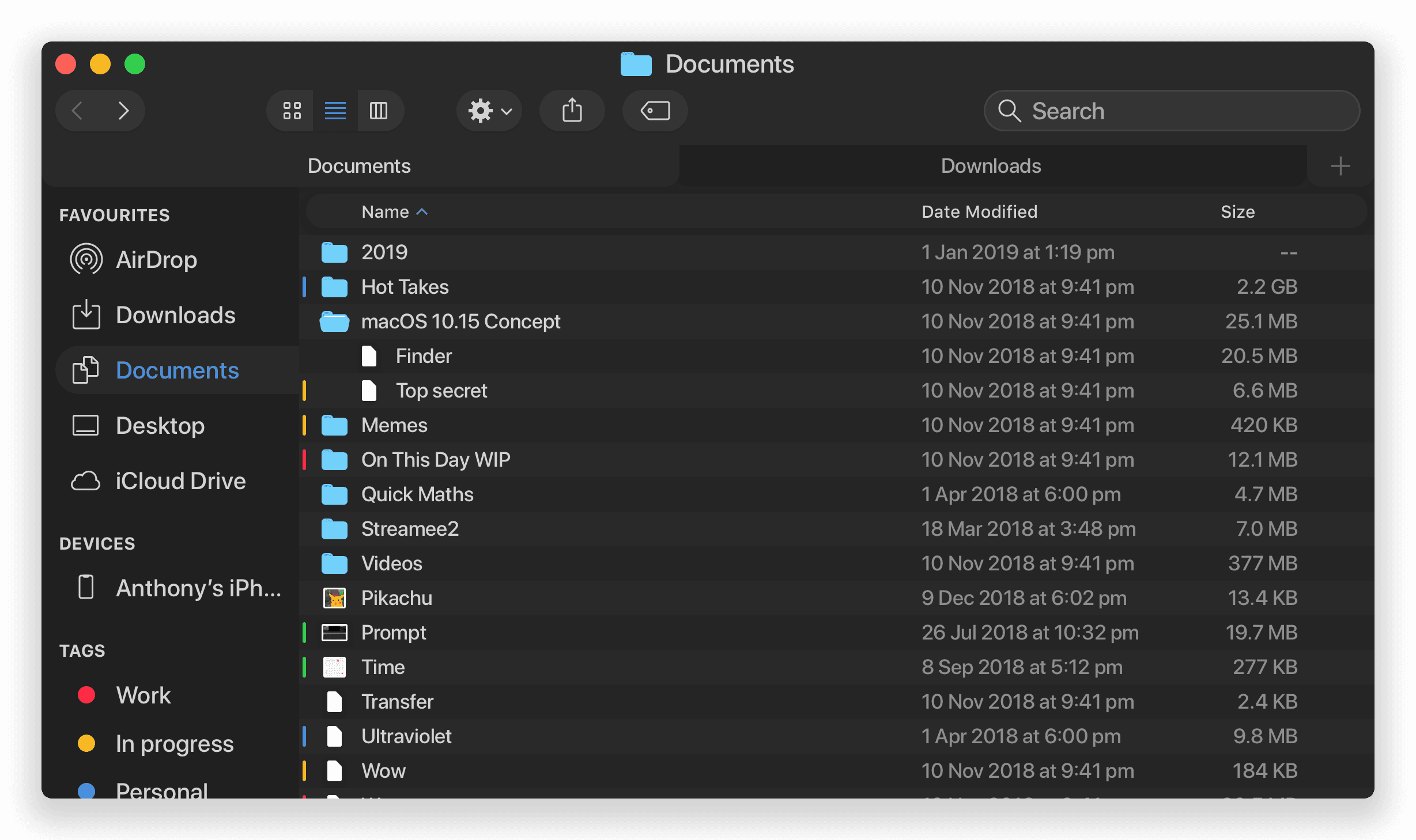Image resolution: width=1416 pixels, height=840 pixels.
Task: Click the add new tab button
Action: [1341, 166]
